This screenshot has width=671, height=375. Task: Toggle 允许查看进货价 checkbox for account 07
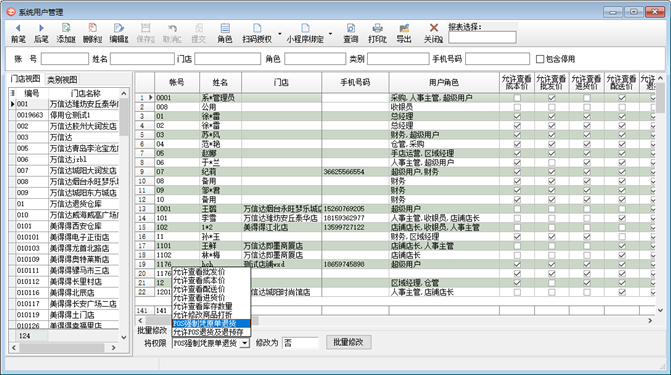pyautogui.click(x=587, y=172)
